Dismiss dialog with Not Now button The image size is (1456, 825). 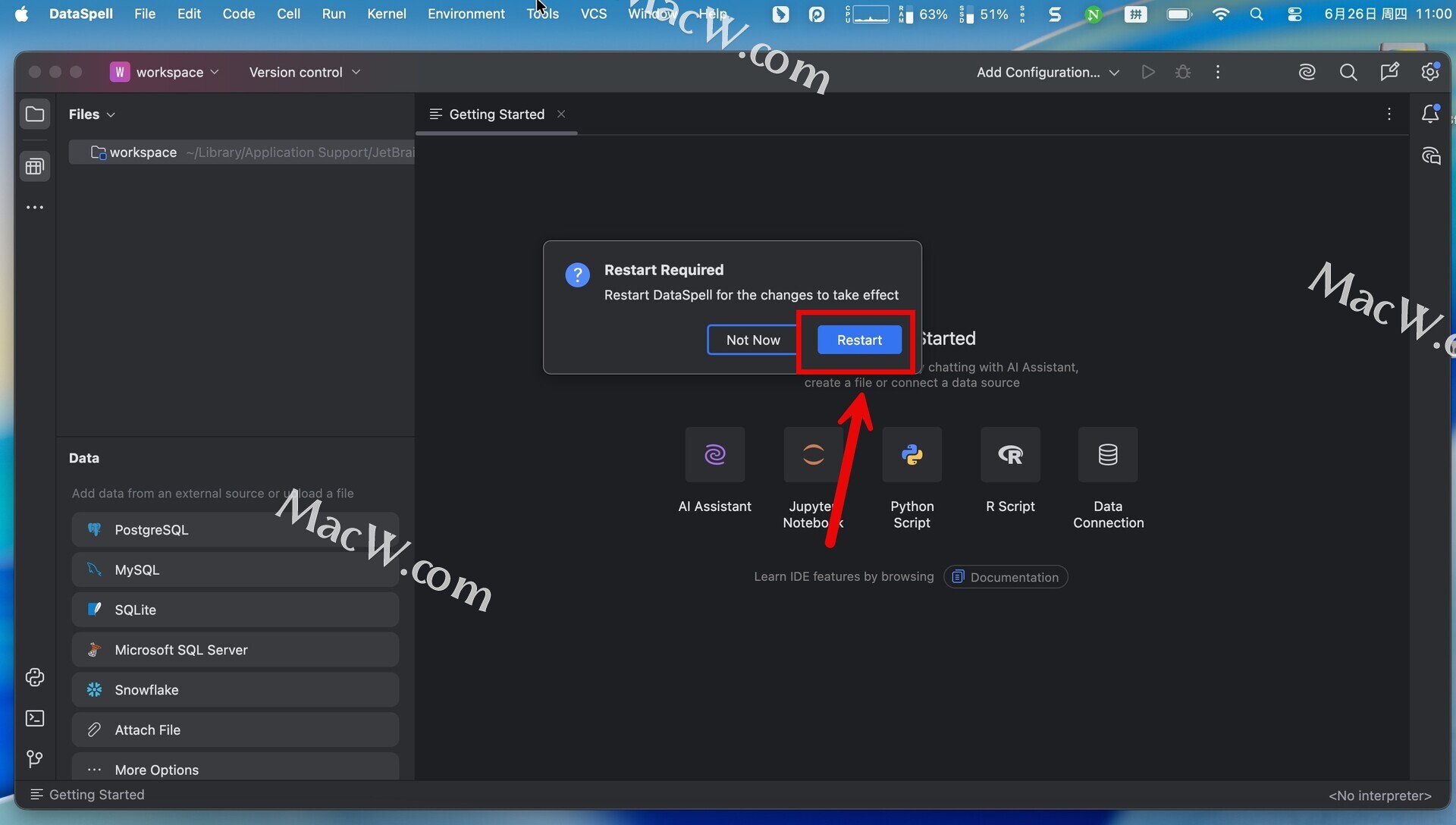[752, 340]
